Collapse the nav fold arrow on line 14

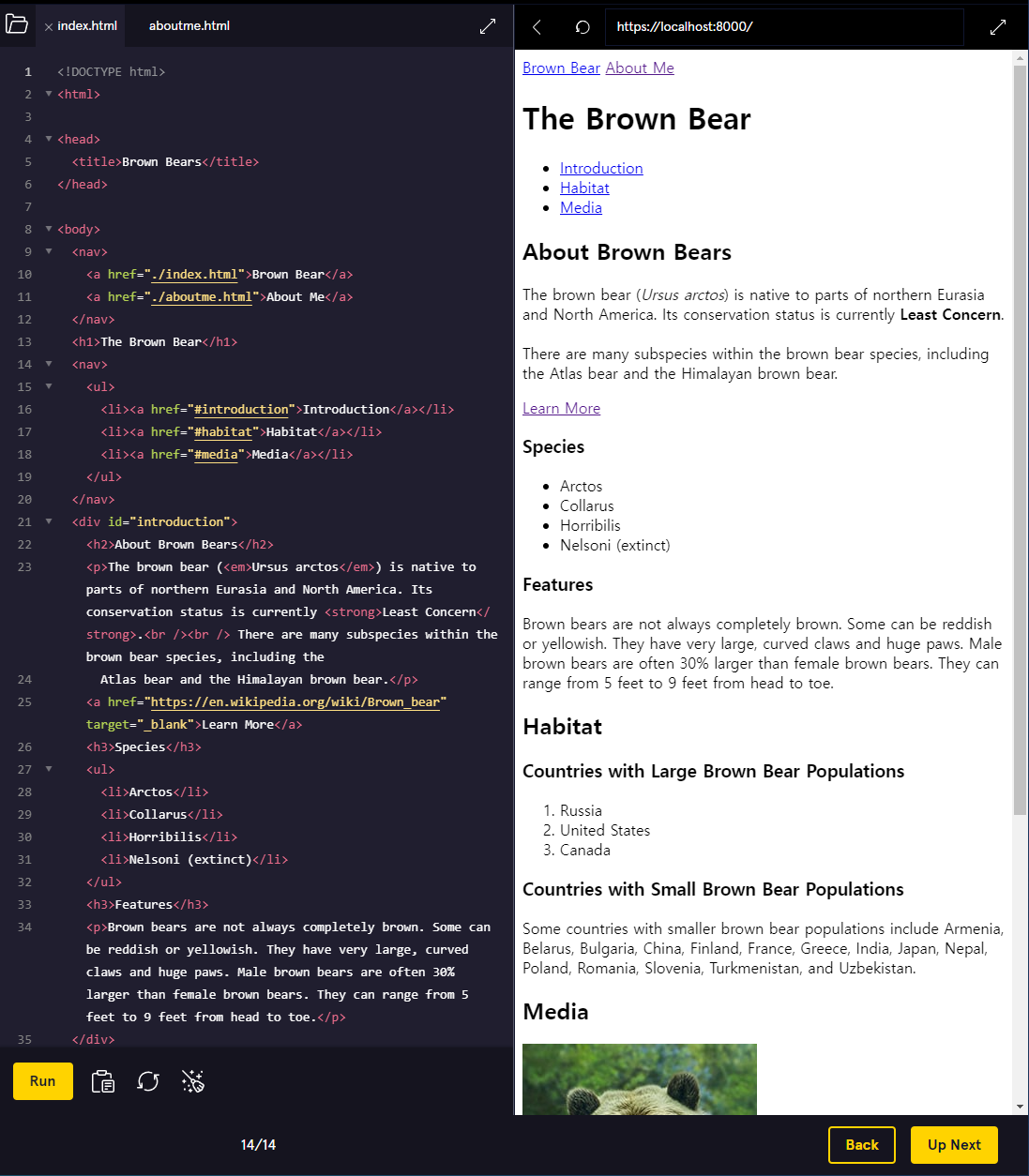click(x=49, y=364)
